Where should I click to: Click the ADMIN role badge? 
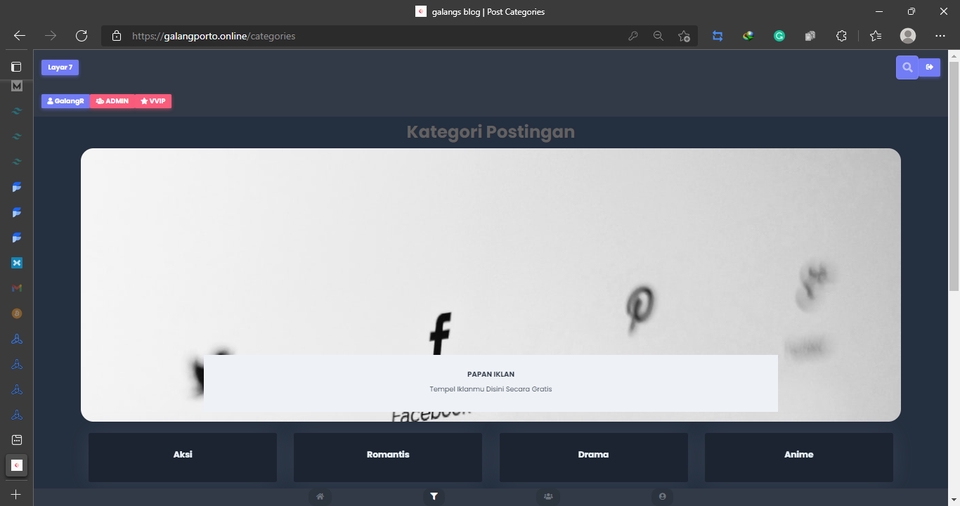click(x=113, y=101)
